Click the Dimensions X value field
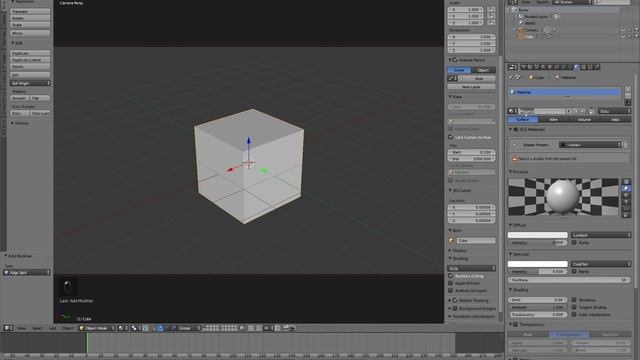Screen dimensions: 640x360 (x=471, y=37)
